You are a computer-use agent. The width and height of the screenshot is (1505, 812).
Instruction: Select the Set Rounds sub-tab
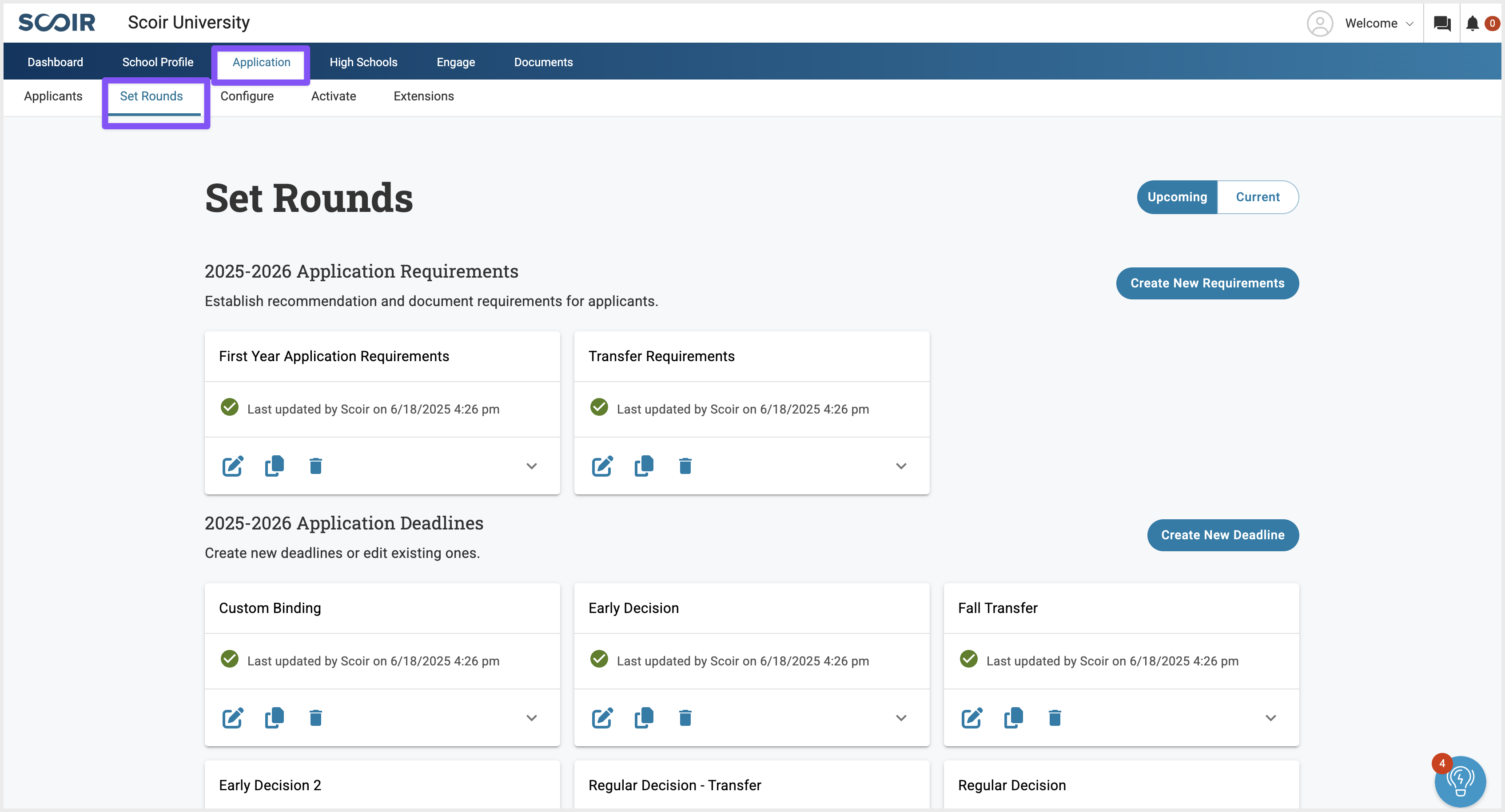point(151,96)
